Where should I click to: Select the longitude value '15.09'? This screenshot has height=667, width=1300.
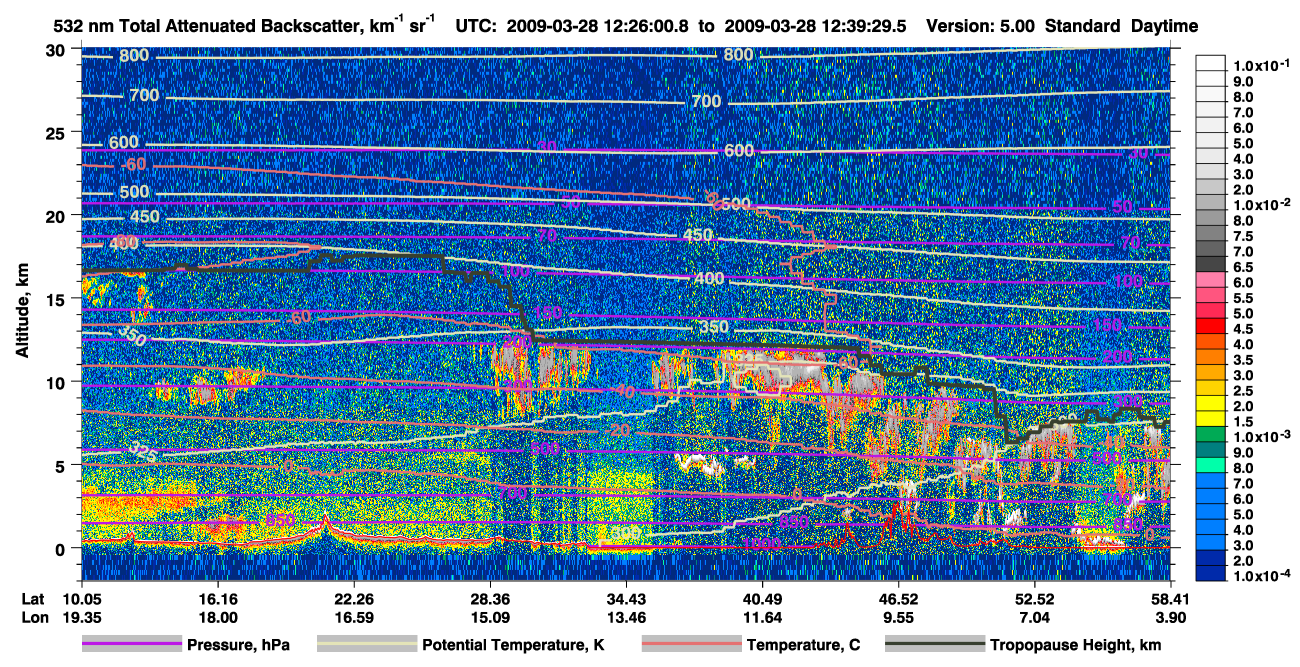click(489, 618)
